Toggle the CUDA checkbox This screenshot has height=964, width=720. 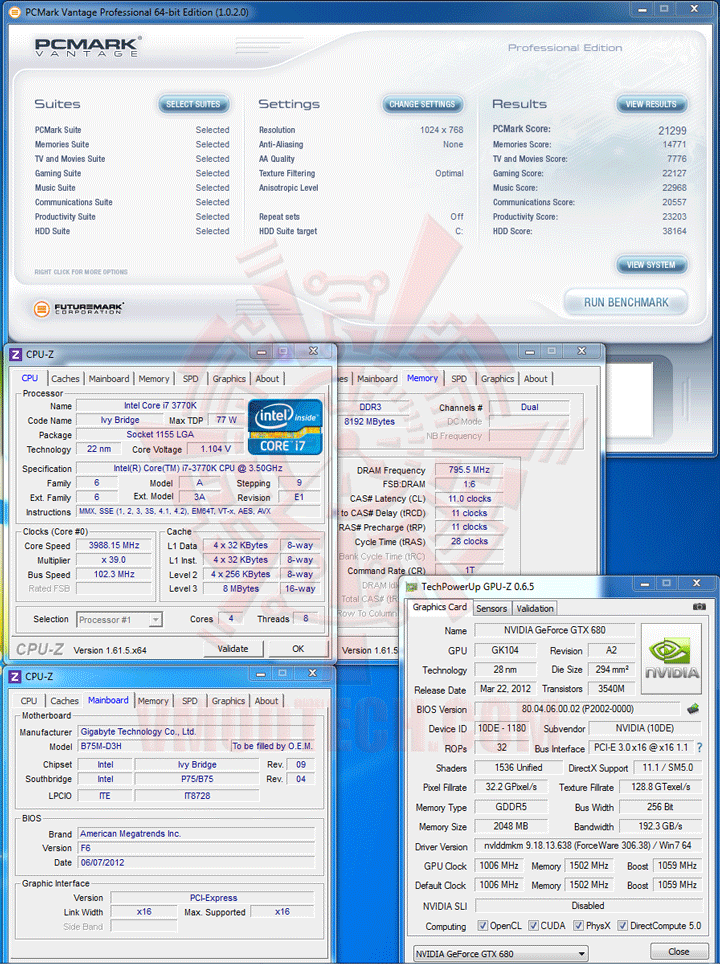tap(533, 925)
